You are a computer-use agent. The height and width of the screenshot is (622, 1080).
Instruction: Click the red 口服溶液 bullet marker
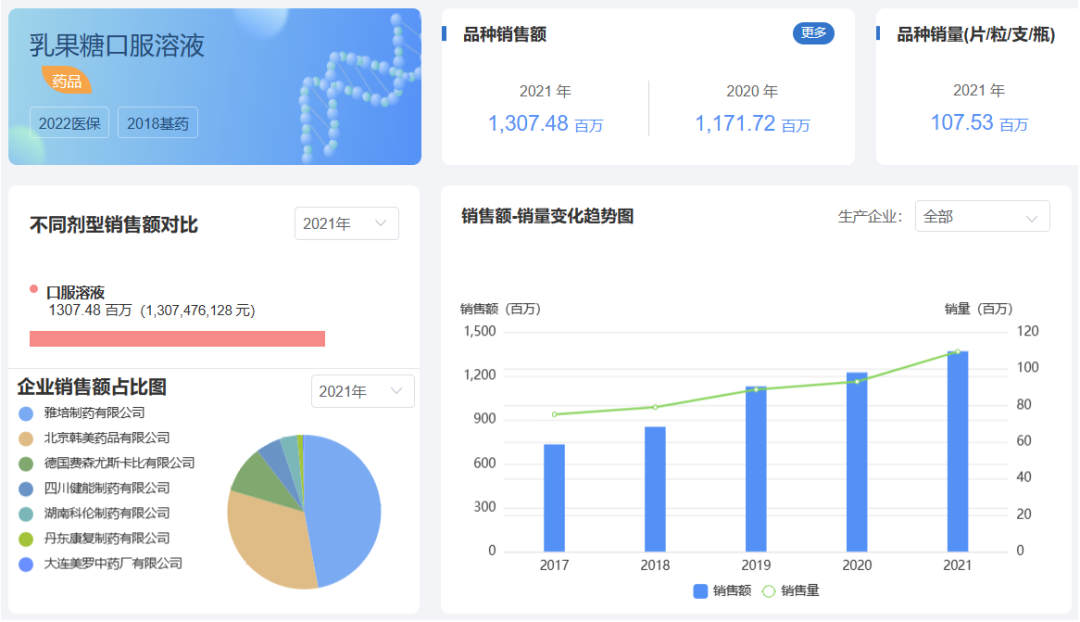[x=33, y=289]
